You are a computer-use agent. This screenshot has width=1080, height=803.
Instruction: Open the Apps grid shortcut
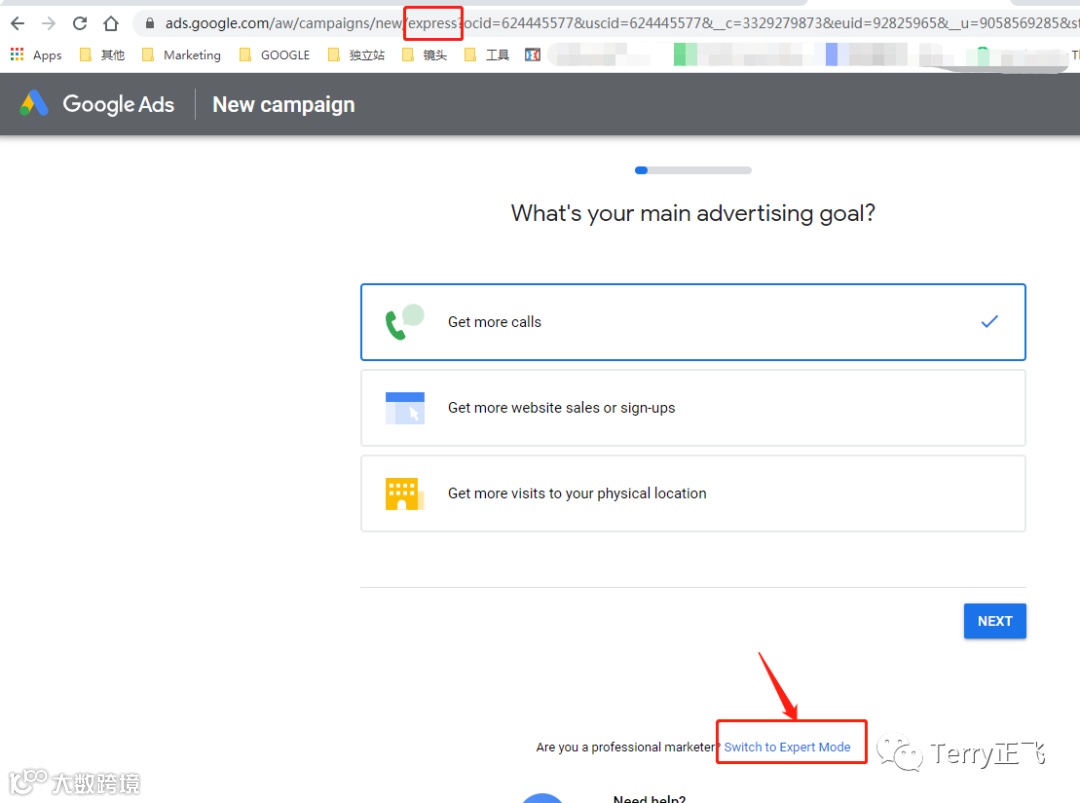click(x=36, y=54)
